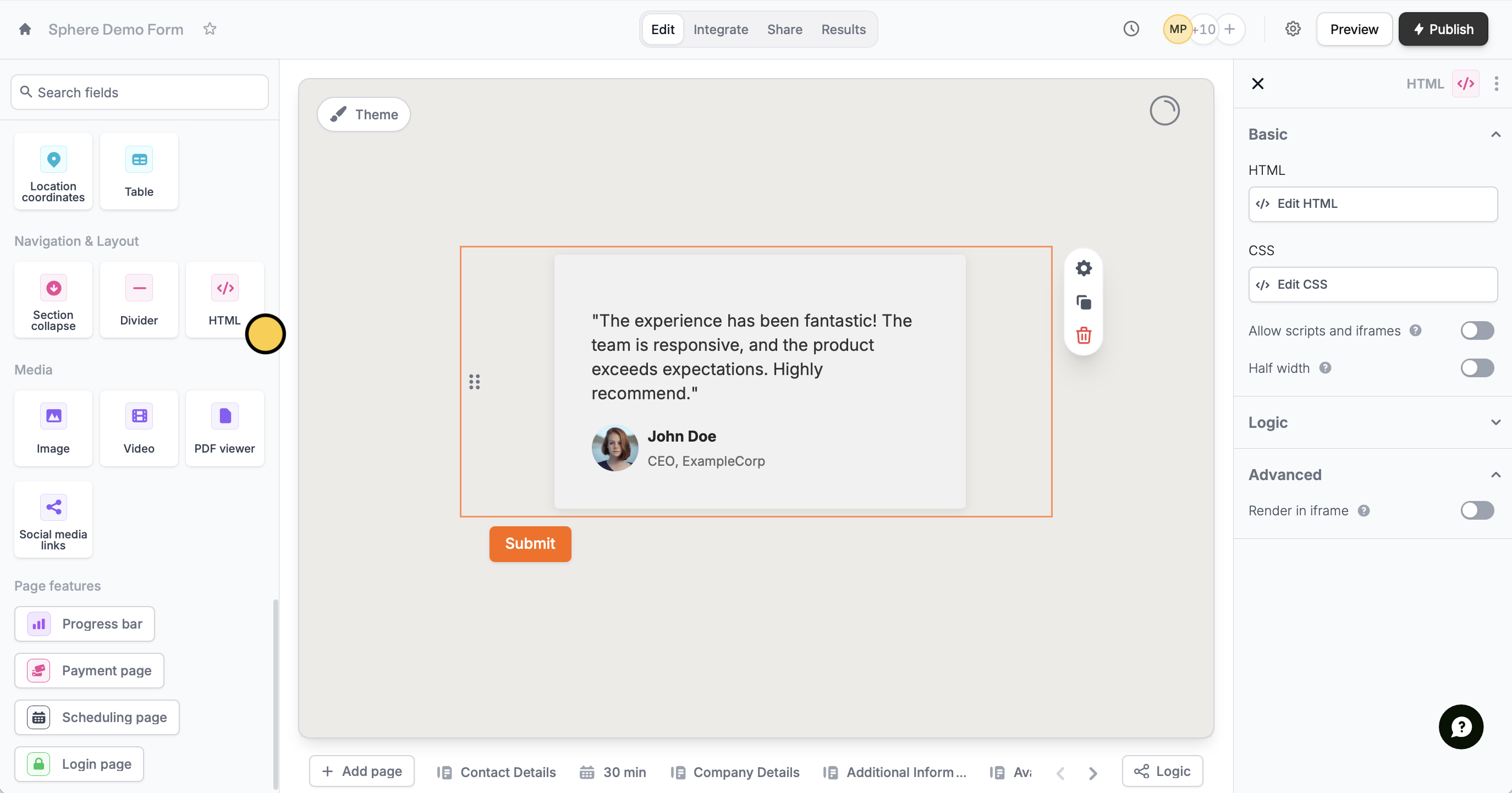
Task: Open version history clock icon
Action: [x=1130, y=29]
